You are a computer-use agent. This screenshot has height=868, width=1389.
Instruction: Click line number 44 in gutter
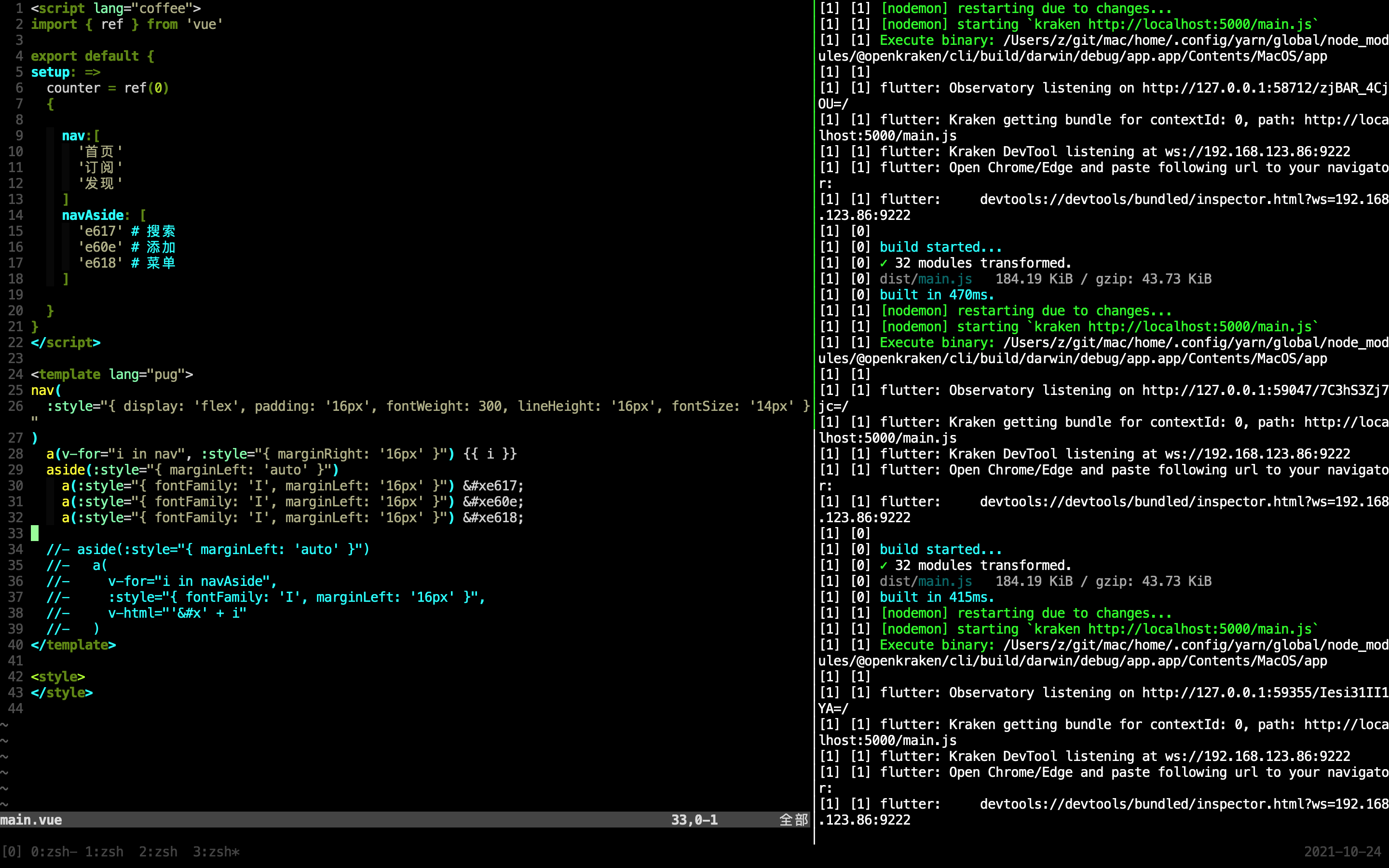pos(15,708)
